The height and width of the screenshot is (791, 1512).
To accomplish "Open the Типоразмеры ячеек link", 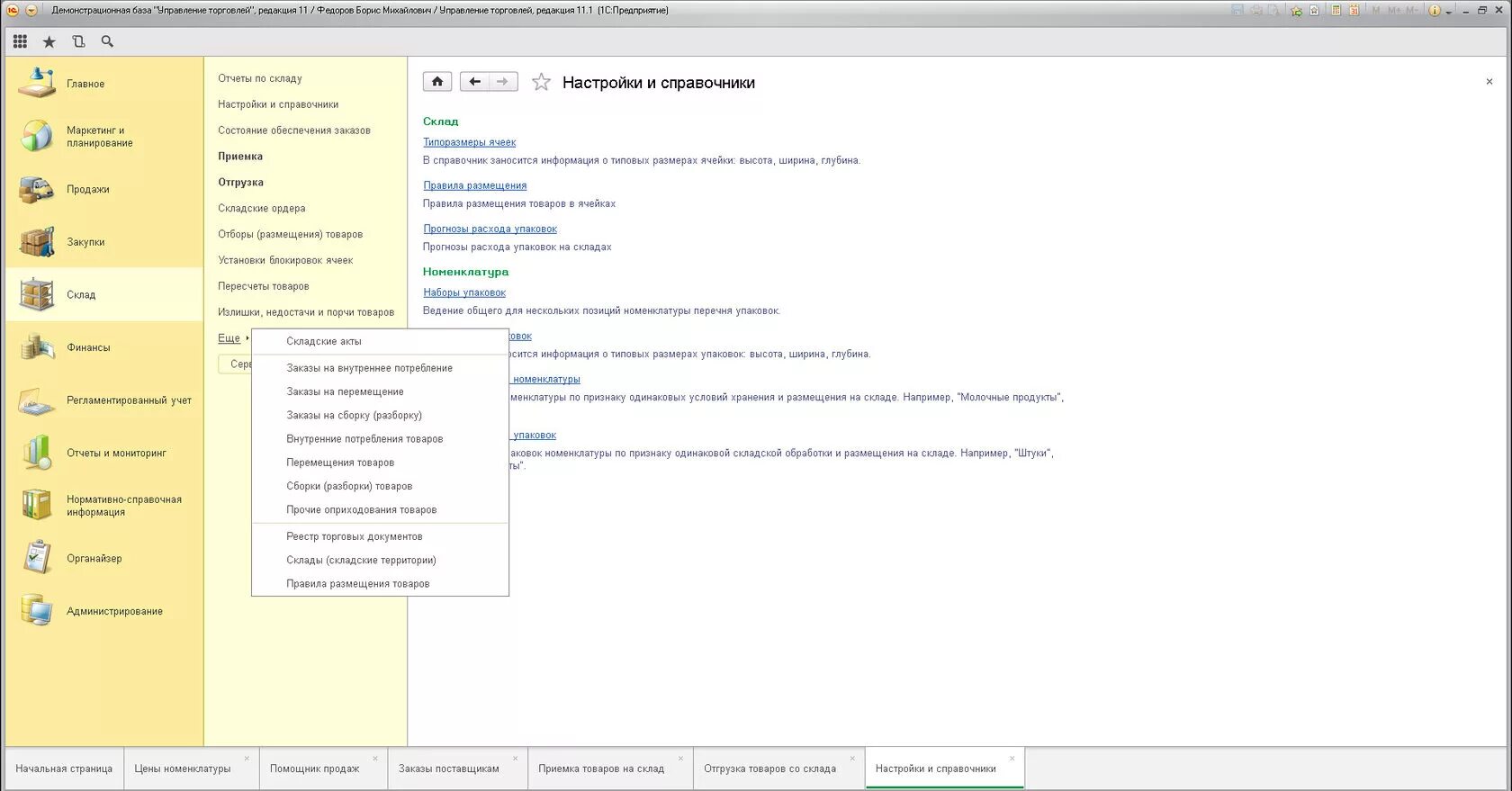I will [469, 142].
